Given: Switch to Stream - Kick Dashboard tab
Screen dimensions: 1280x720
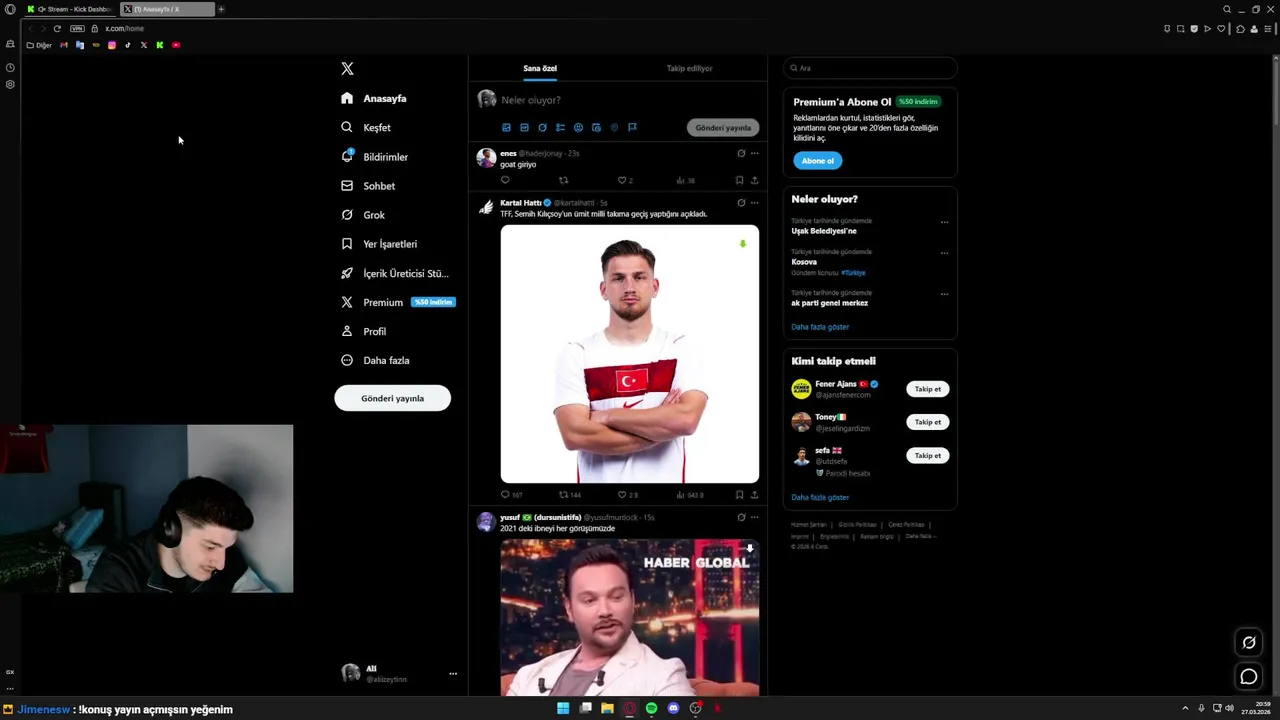Looking at the screenshot, I should (x=69, y=9).
